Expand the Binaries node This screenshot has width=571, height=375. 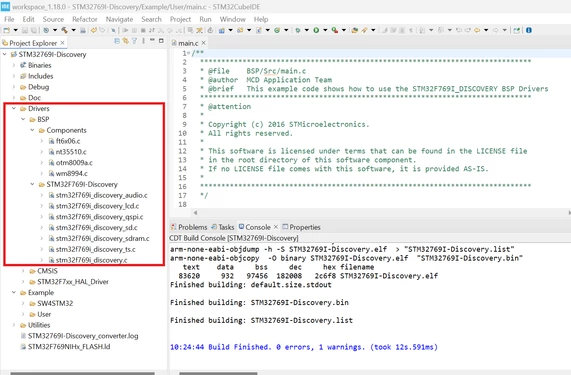14,65
